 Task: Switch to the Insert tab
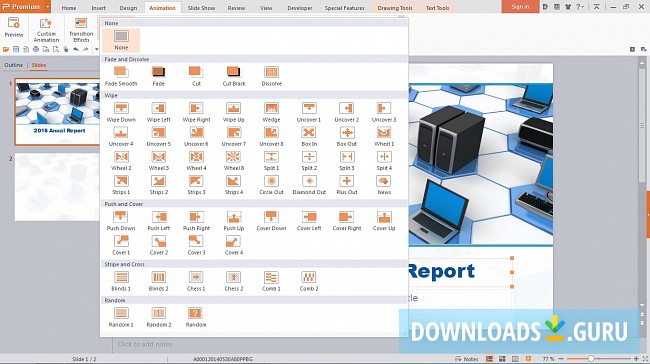click(x=99, y=8)
